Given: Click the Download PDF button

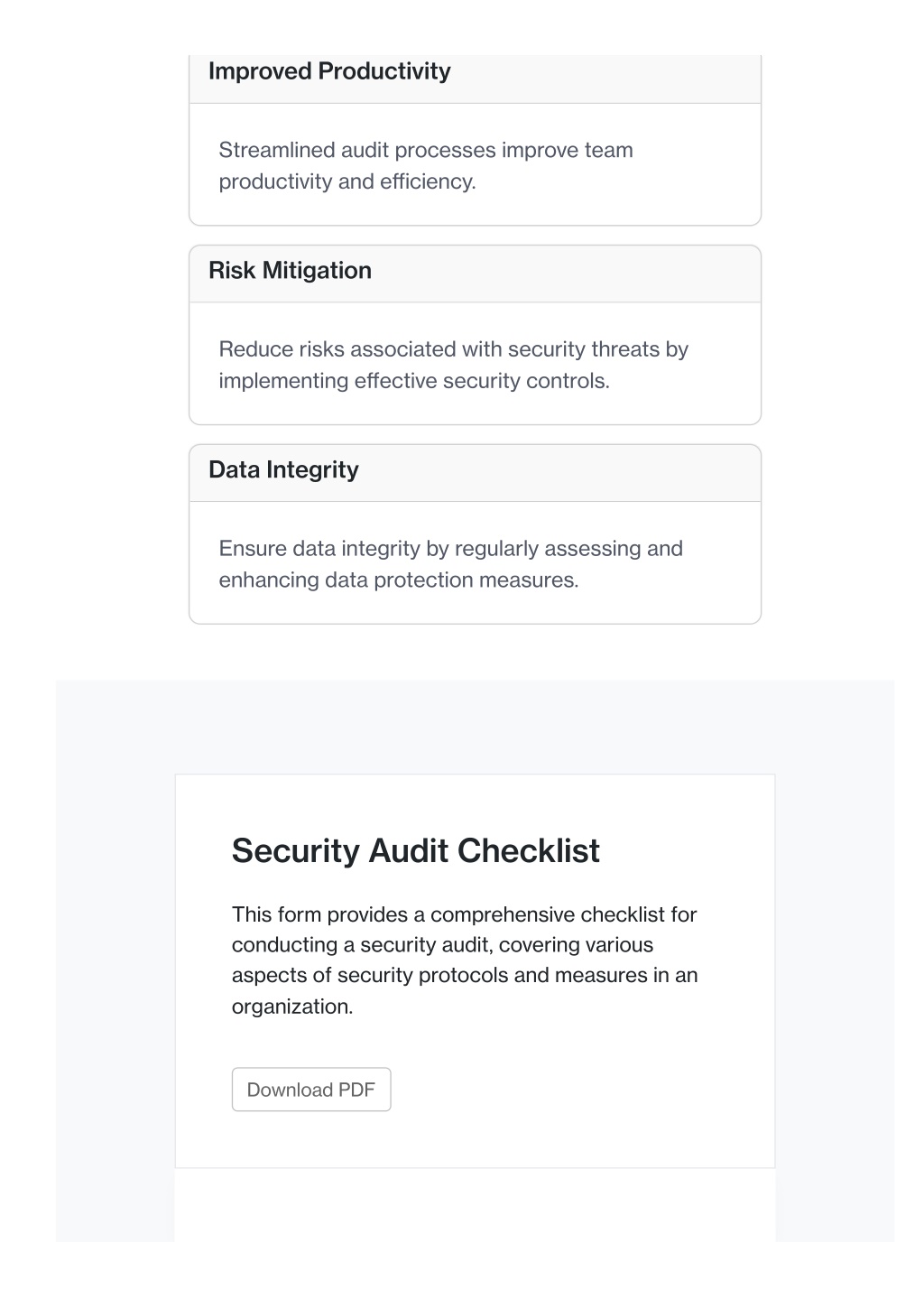Looking at the screenshot, I should pyautogui.click(x=311, y=1090).
